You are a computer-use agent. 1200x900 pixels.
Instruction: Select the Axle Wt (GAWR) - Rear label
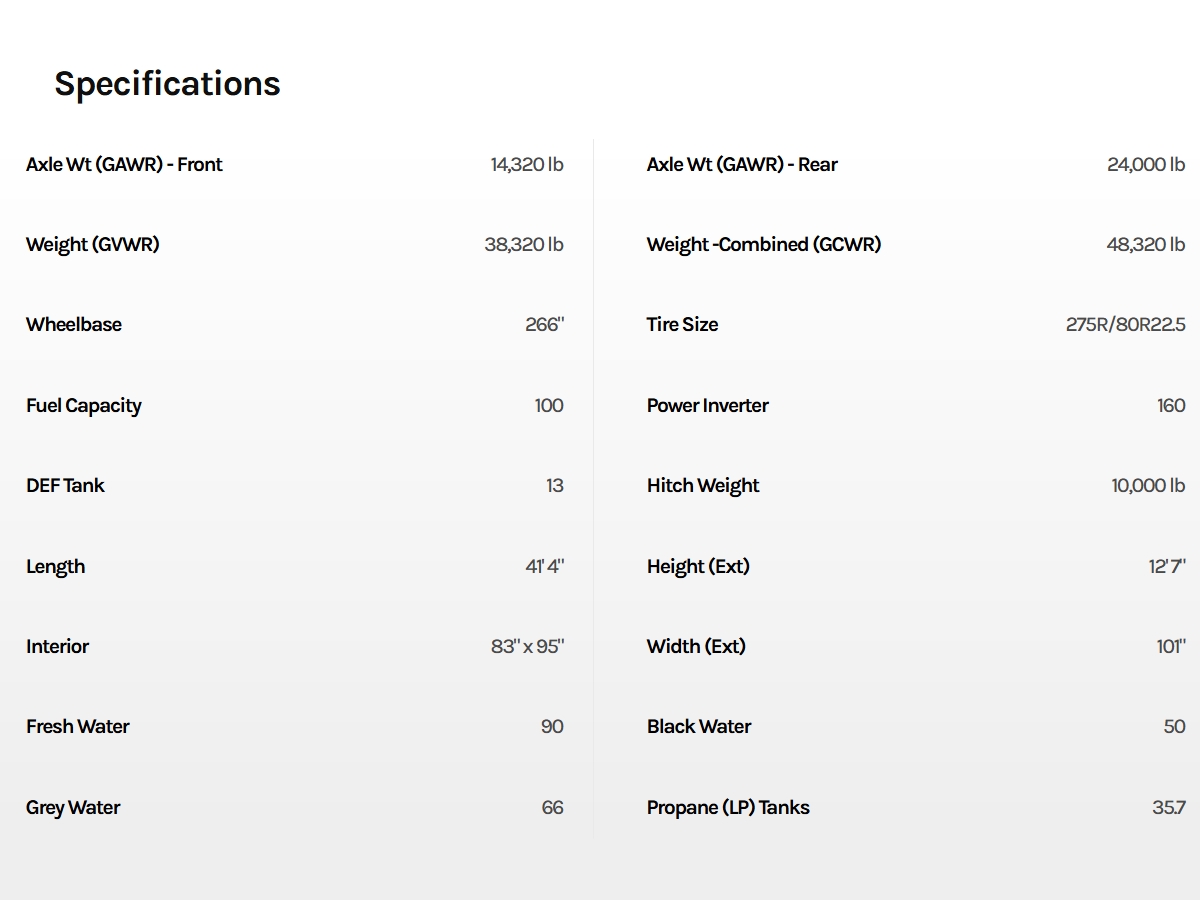tap(742, 165)
